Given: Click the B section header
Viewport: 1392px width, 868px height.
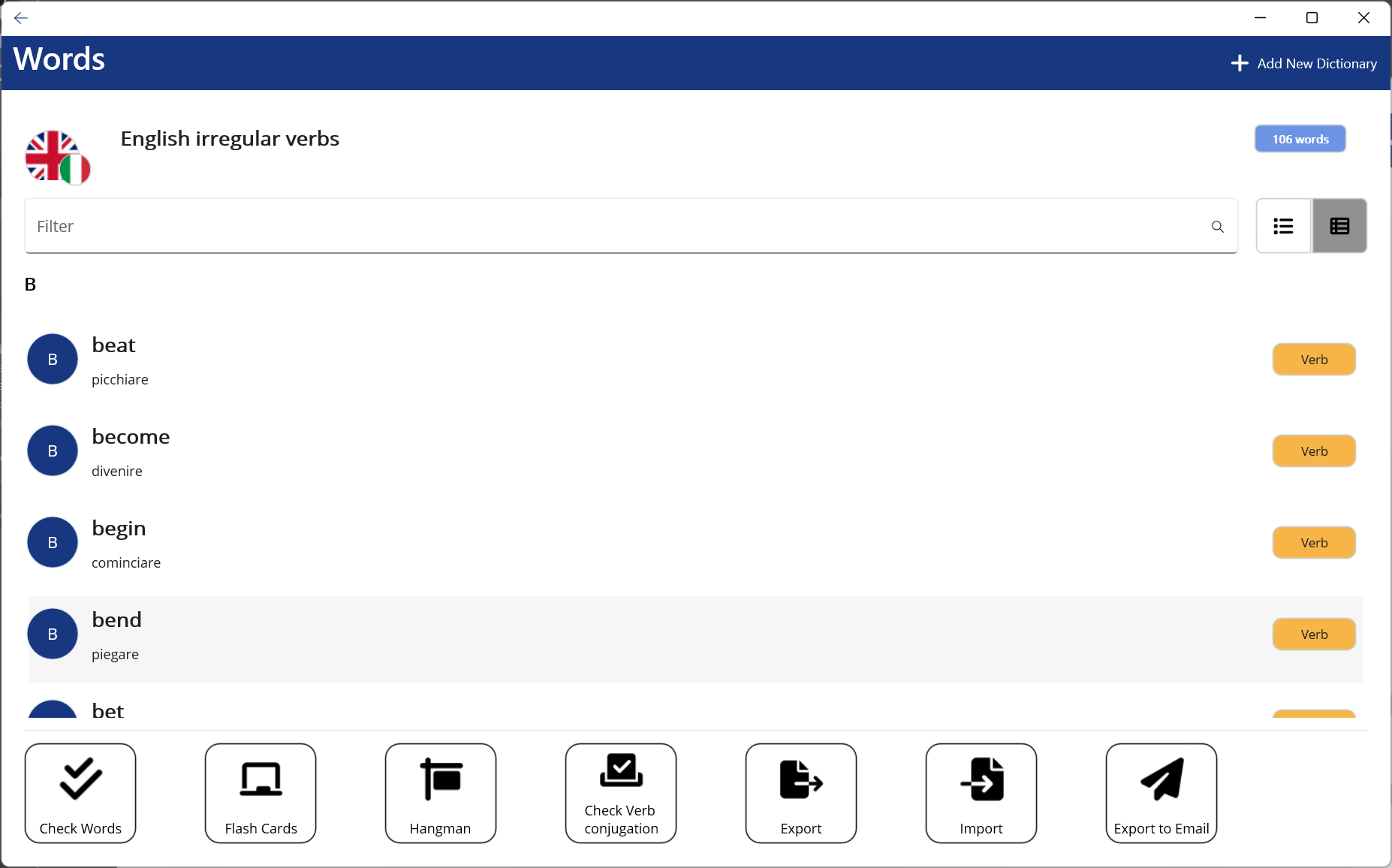Looking at the screenshot, I should (x=30, y=285).
